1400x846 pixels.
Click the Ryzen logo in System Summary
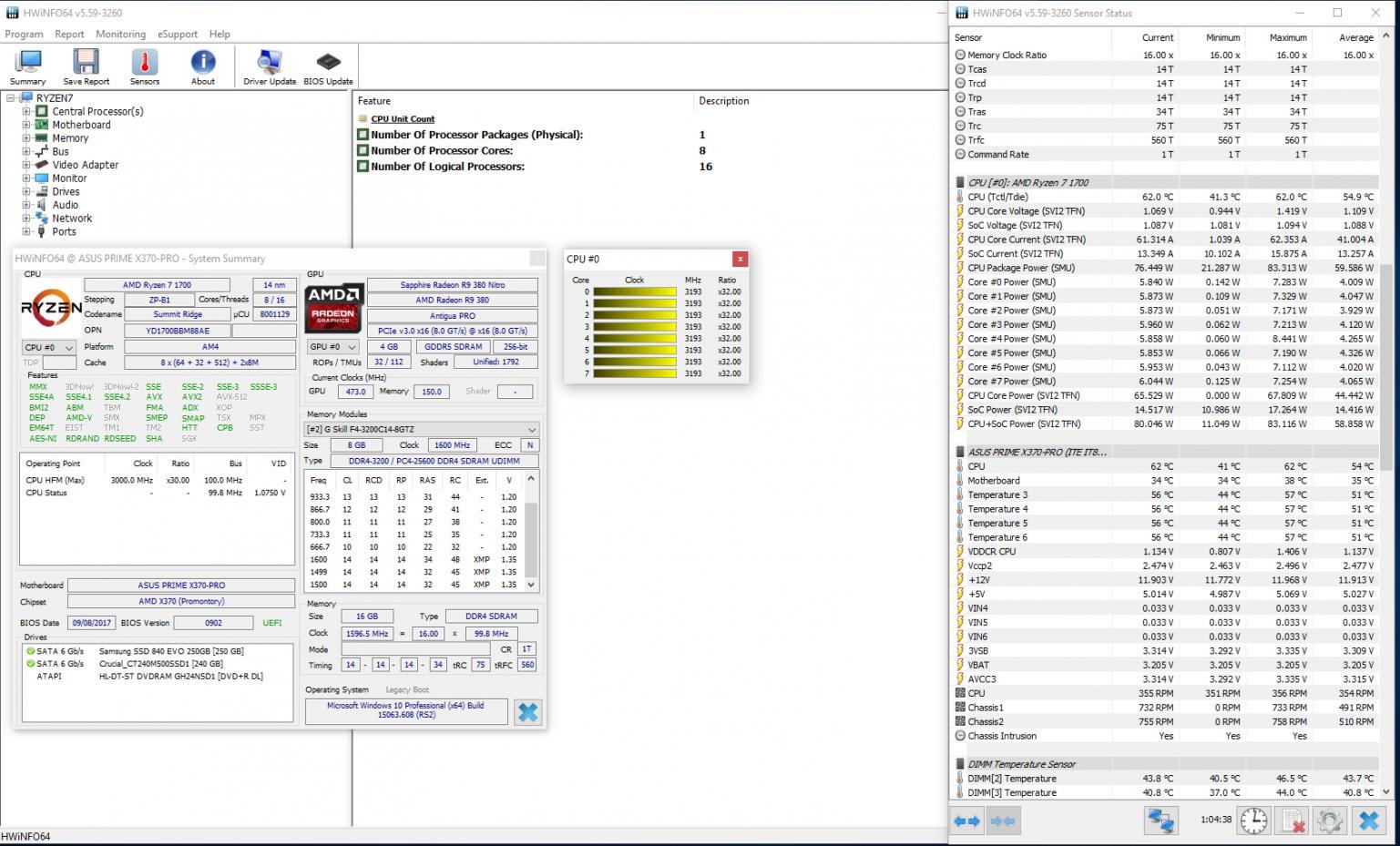[x=51, y=309]
